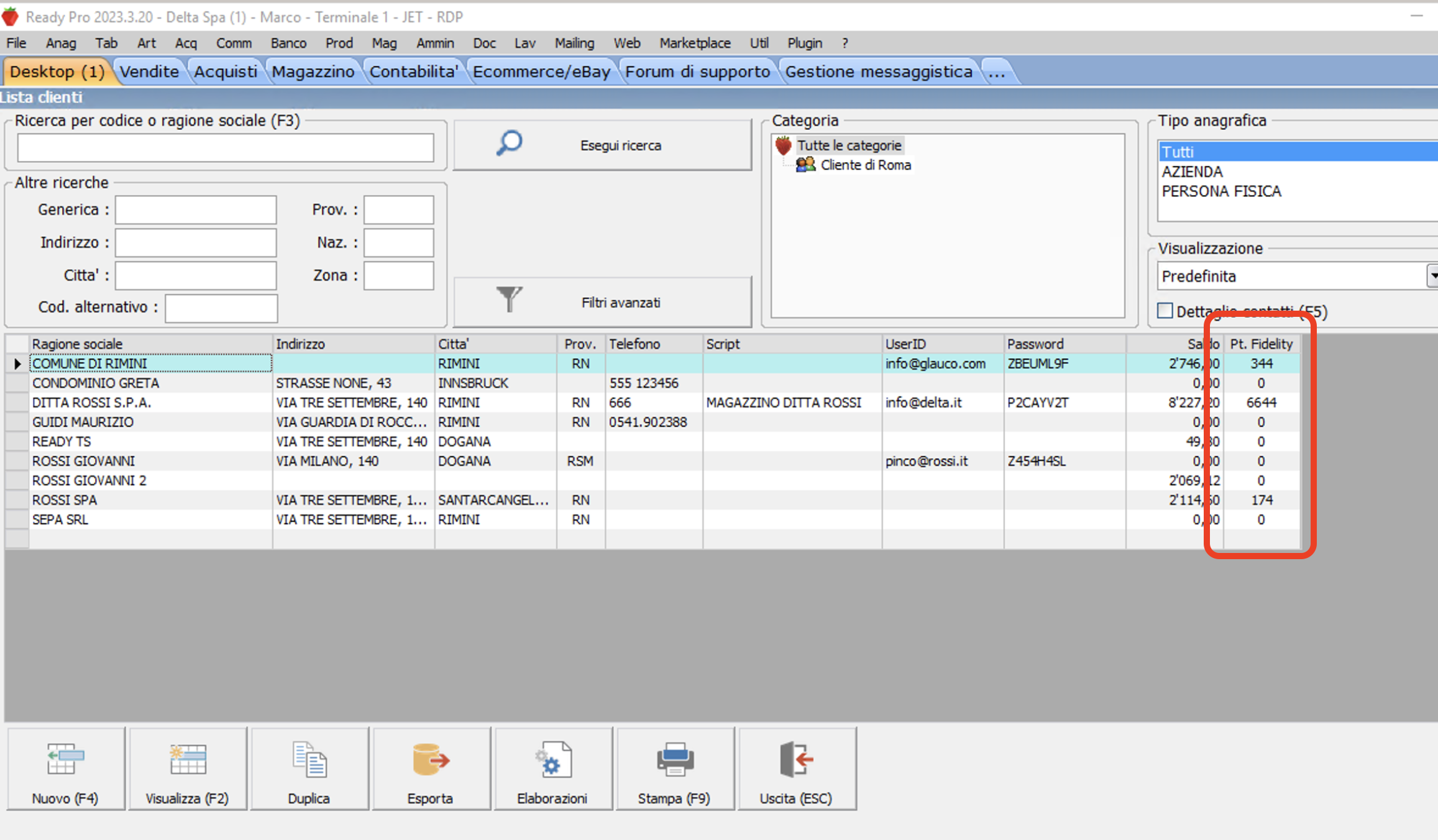The image size is (1438, 840).
Task: Select Tutti in Tipo anagrafica list
Action: [1298, 152]
